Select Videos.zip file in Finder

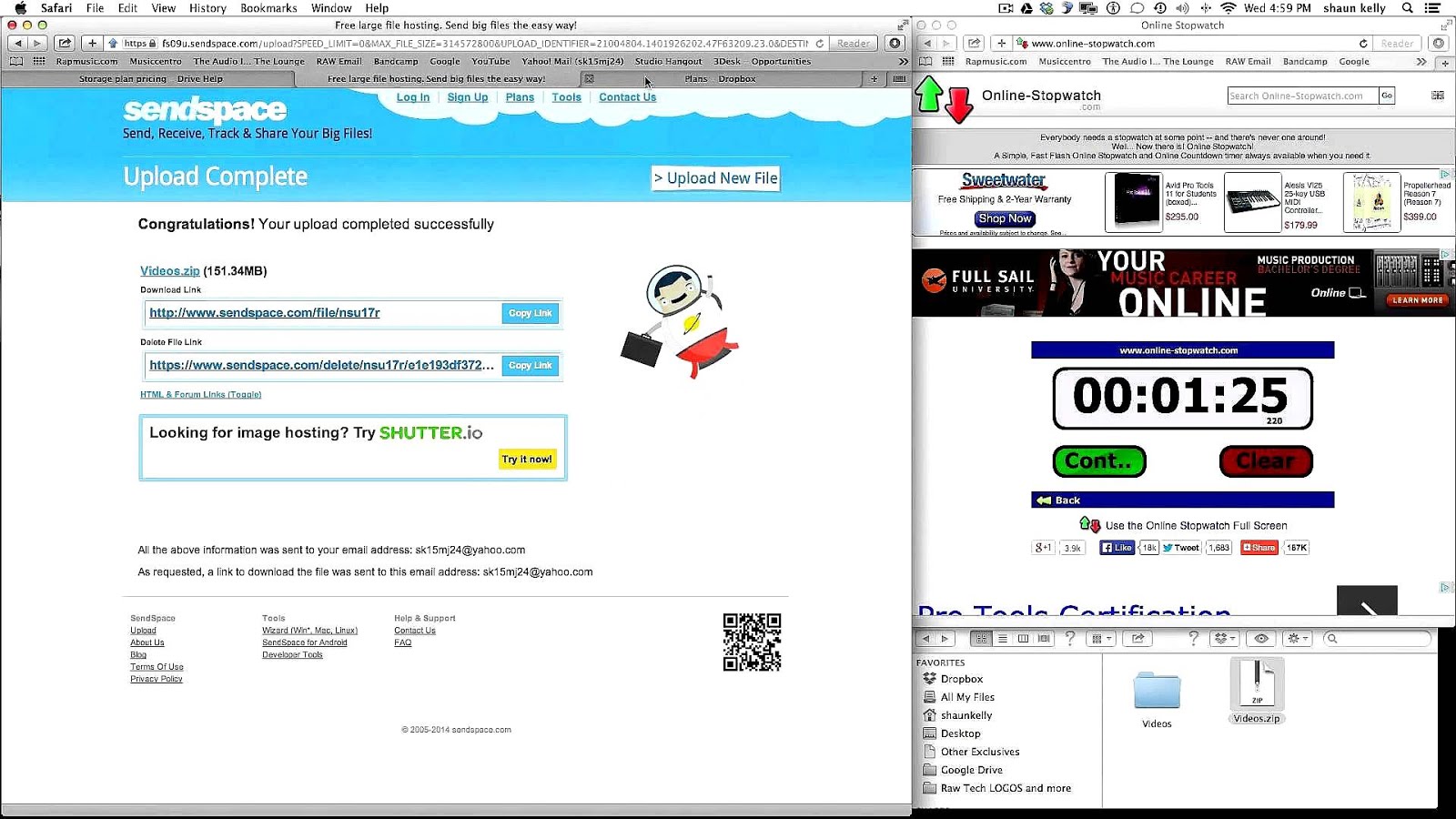(1257, 692)
